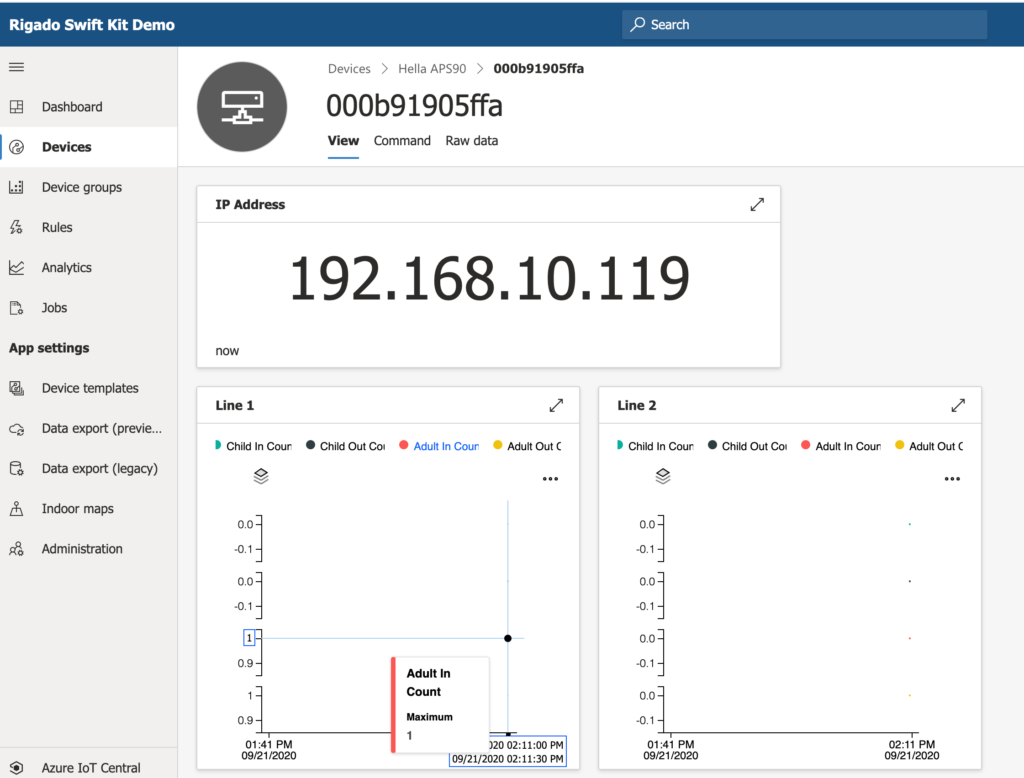
Task: Click the black data point on Line 1 chart
Action: tap(507, 638)
